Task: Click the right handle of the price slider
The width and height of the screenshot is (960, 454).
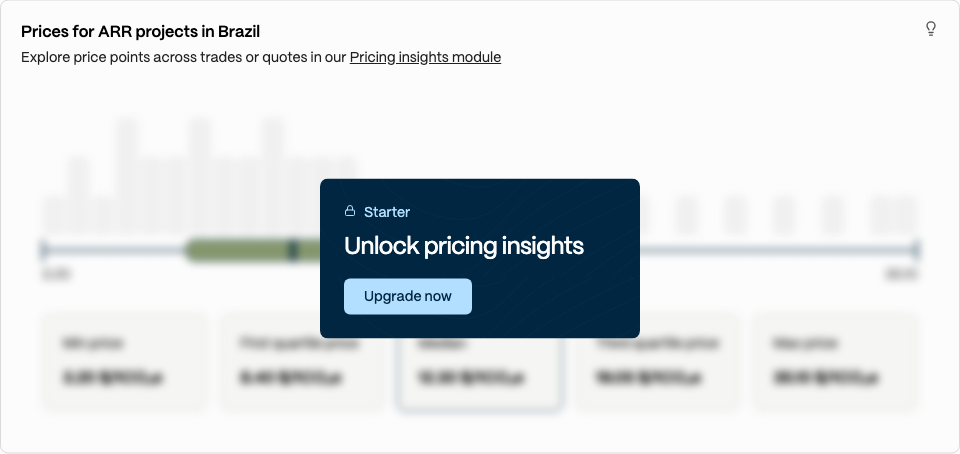Action: click(916, 250)
